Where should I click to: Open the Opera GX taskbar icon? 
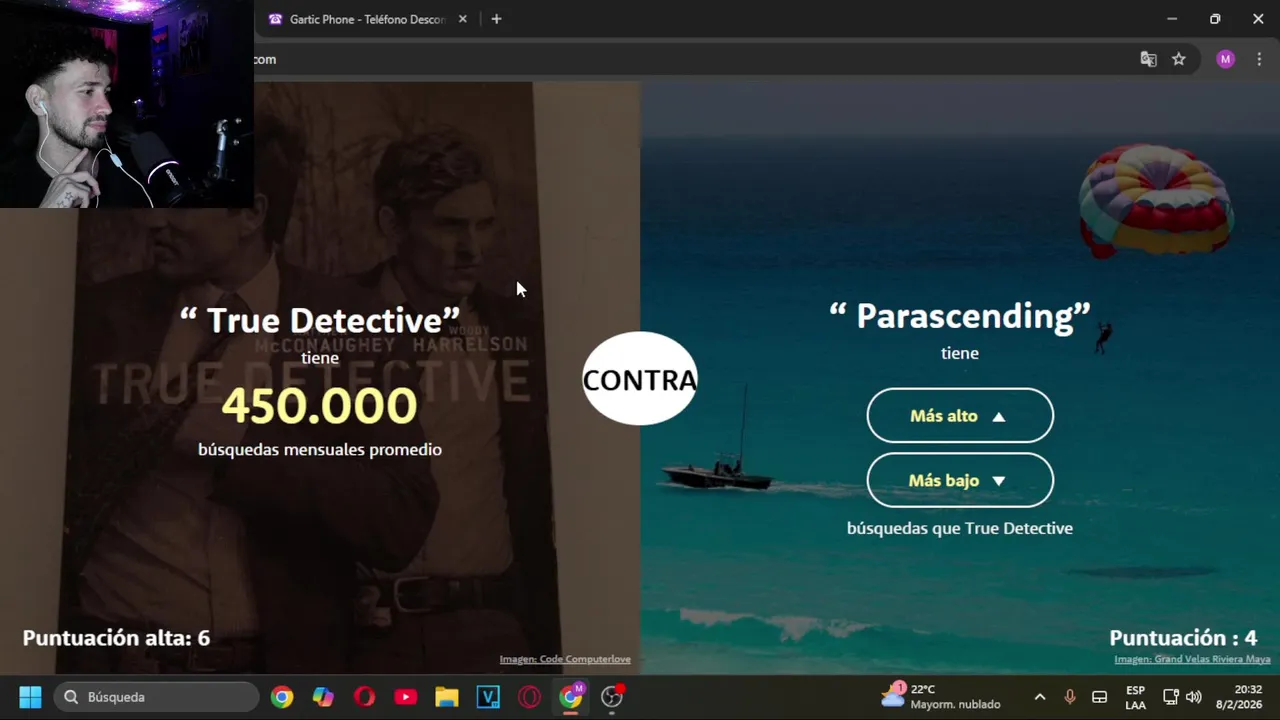[529, 697]
